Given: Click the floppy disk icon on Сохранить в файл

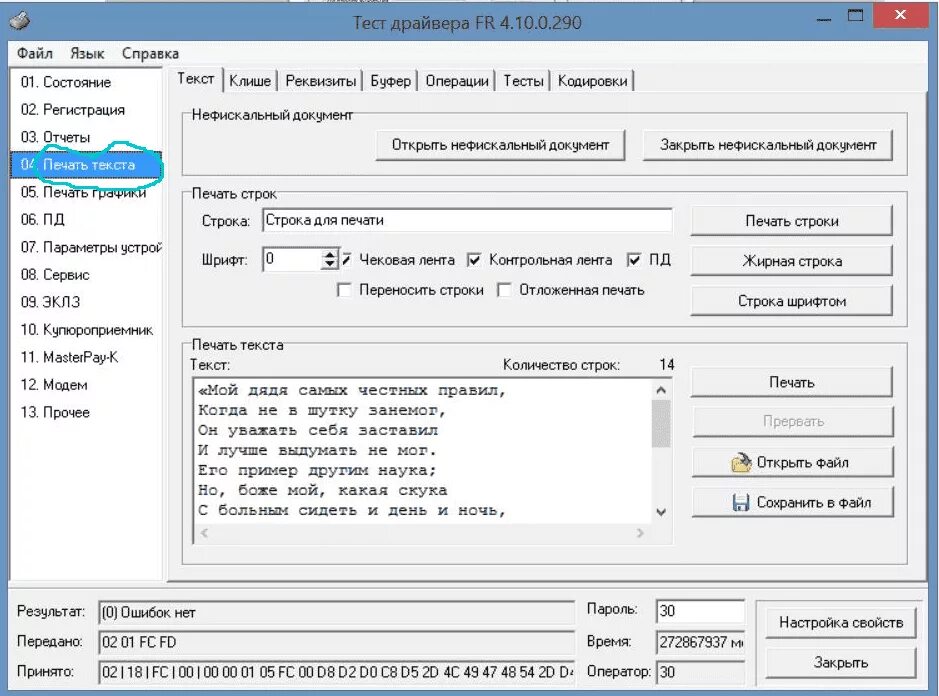Looking at the screenshot, I should coord(741,503).
